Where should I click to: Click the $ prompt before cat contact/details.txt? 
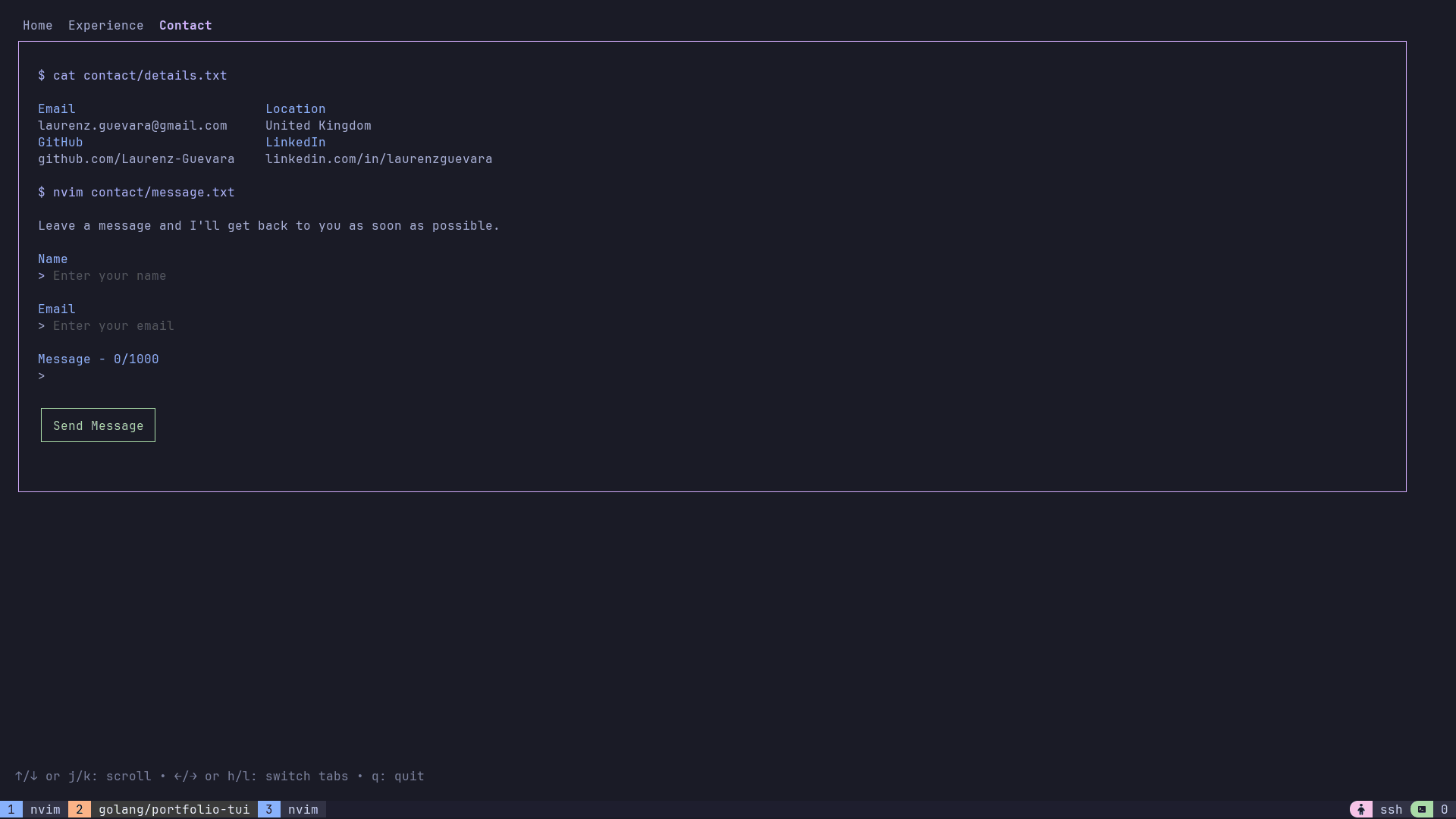[x=42, y=75]
